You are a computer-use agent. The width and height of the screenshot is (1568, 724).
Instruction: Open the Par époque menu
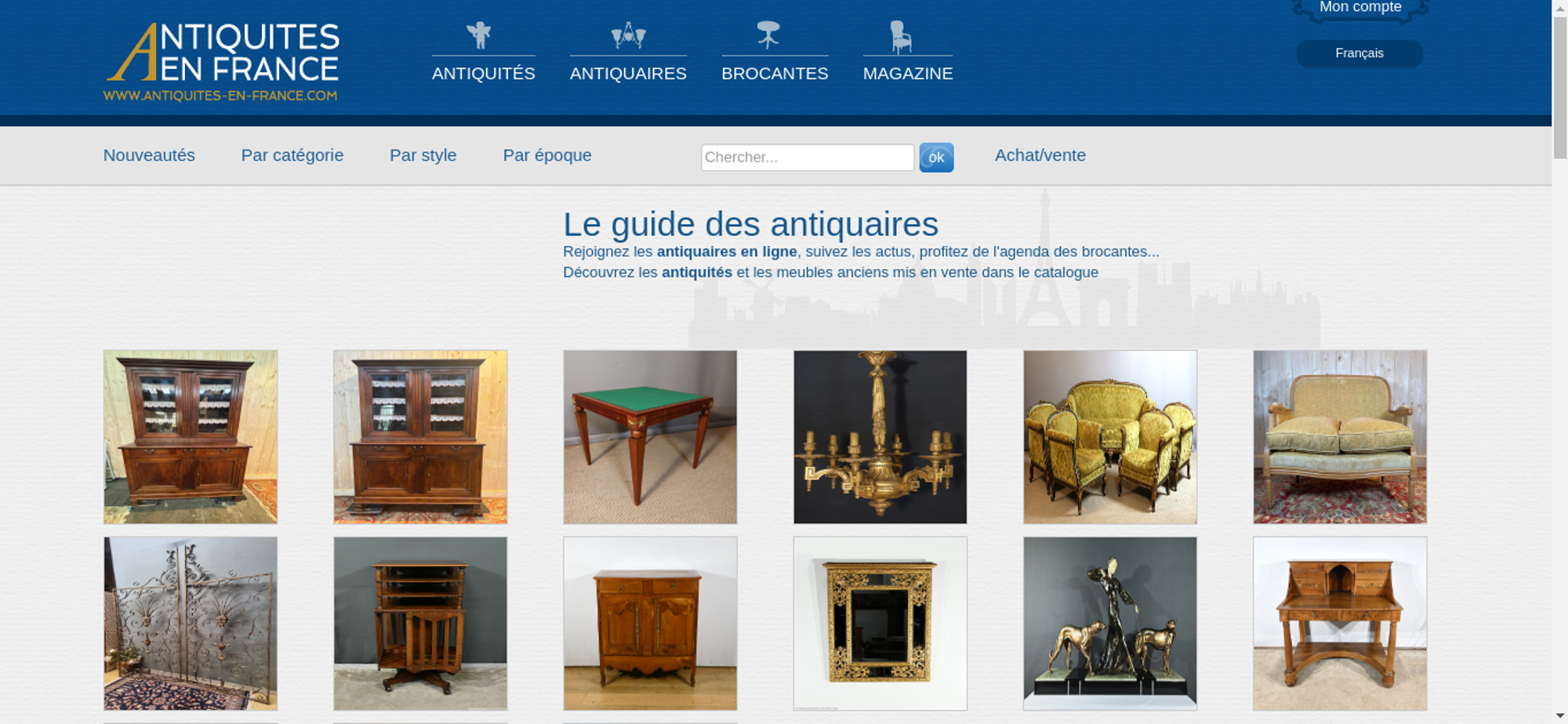[547, 155]
